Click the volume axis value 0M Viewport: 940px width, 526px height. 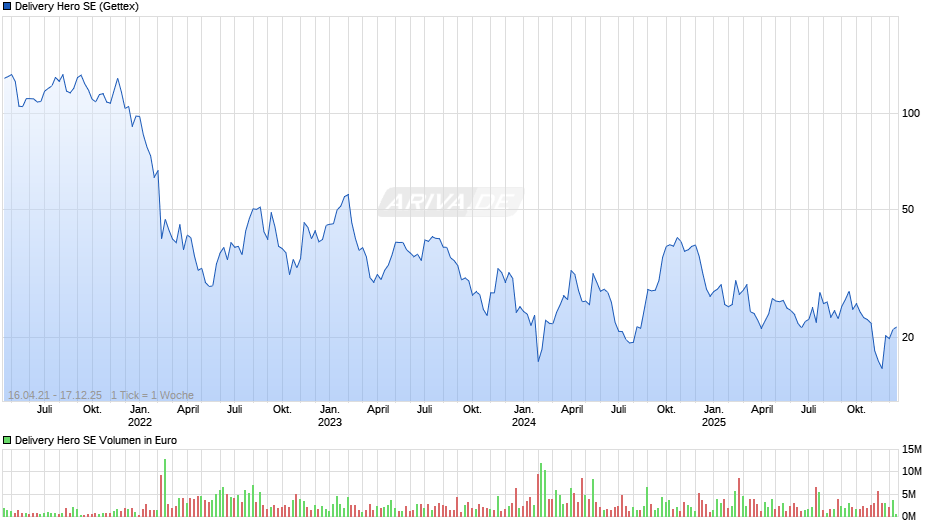pos(909,516)
